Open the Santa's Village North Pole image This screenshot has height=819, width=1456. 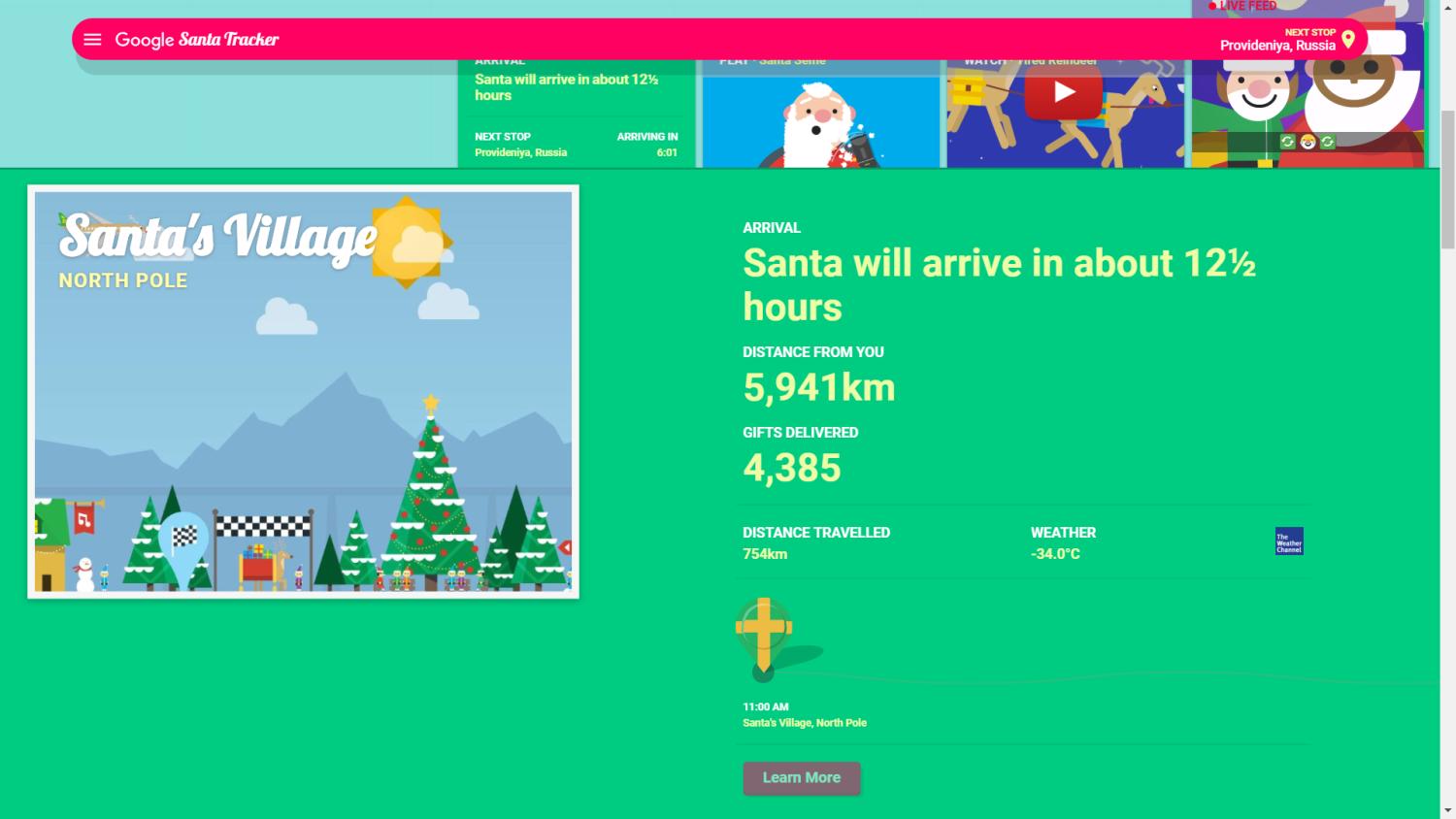click(303, 392)
